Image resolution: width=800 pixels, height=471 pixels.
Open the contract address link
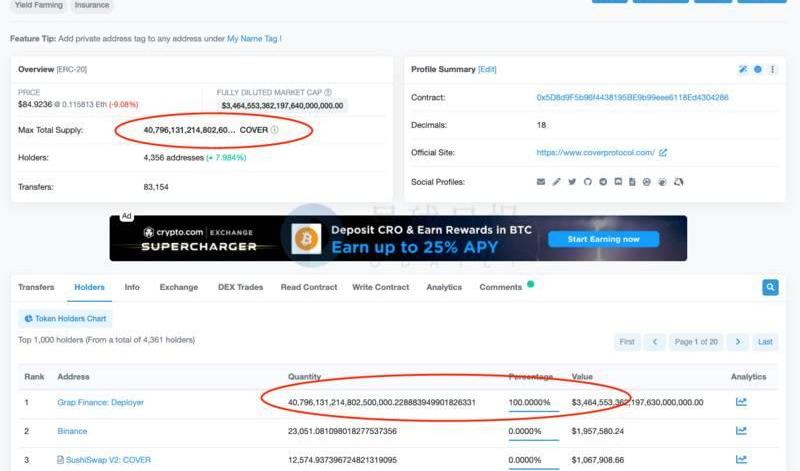632,98
